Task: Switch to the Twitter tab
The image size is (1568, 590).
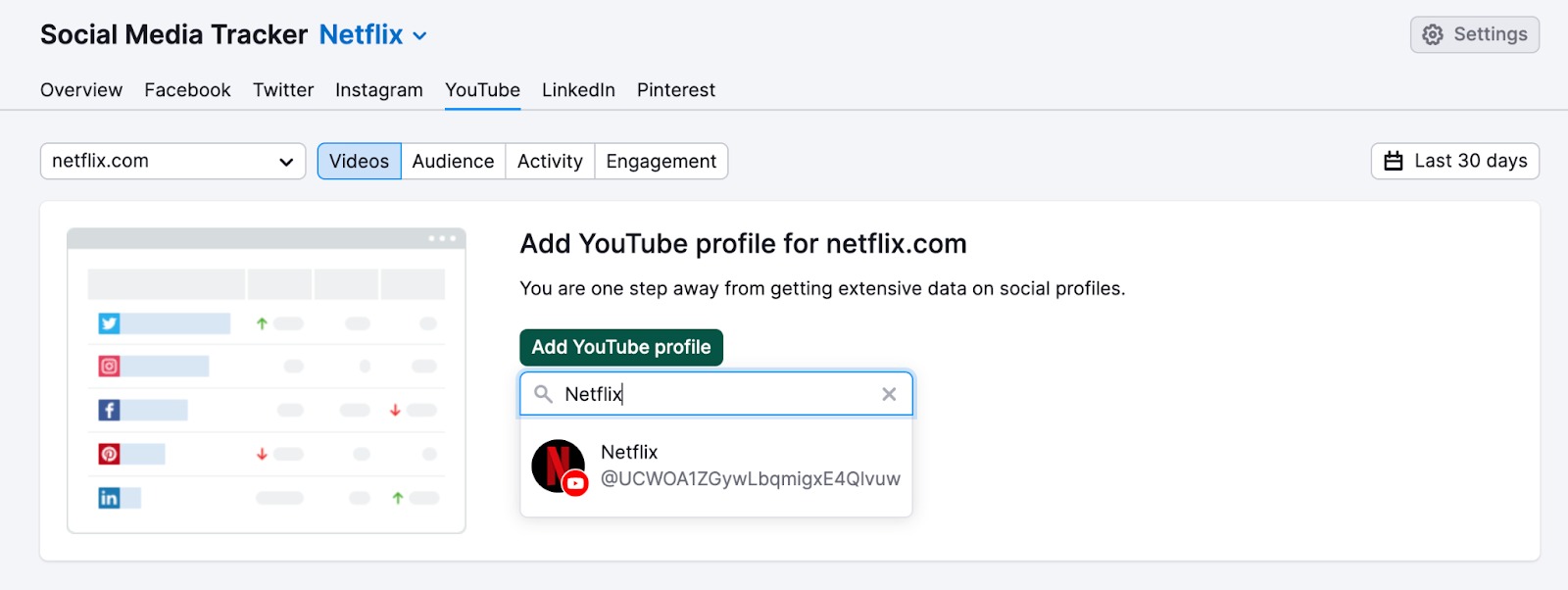Action: tap(283, 90)
